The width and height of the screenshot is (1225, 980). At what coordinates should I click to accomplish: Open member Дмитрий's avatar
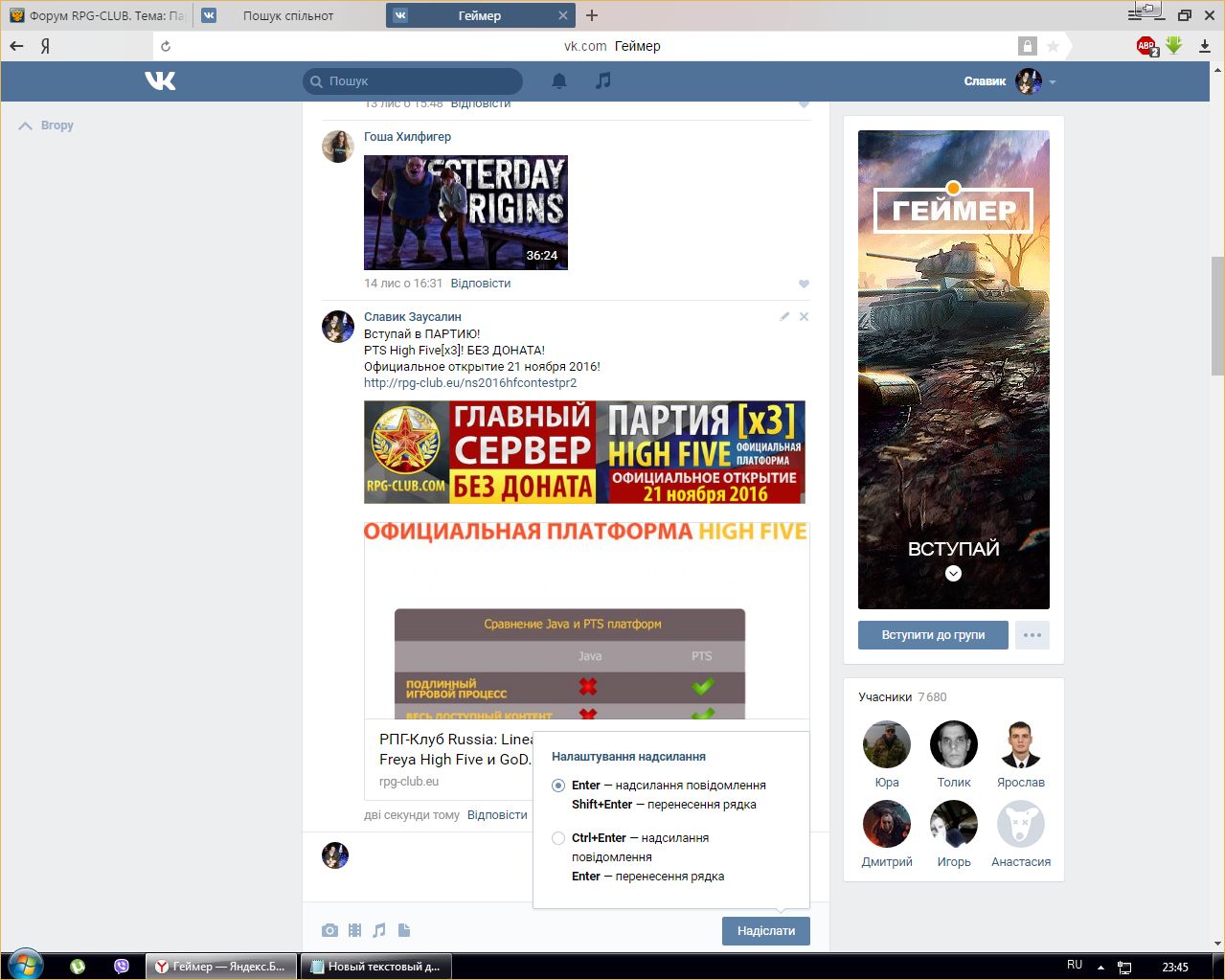click(x=887, y=825)
